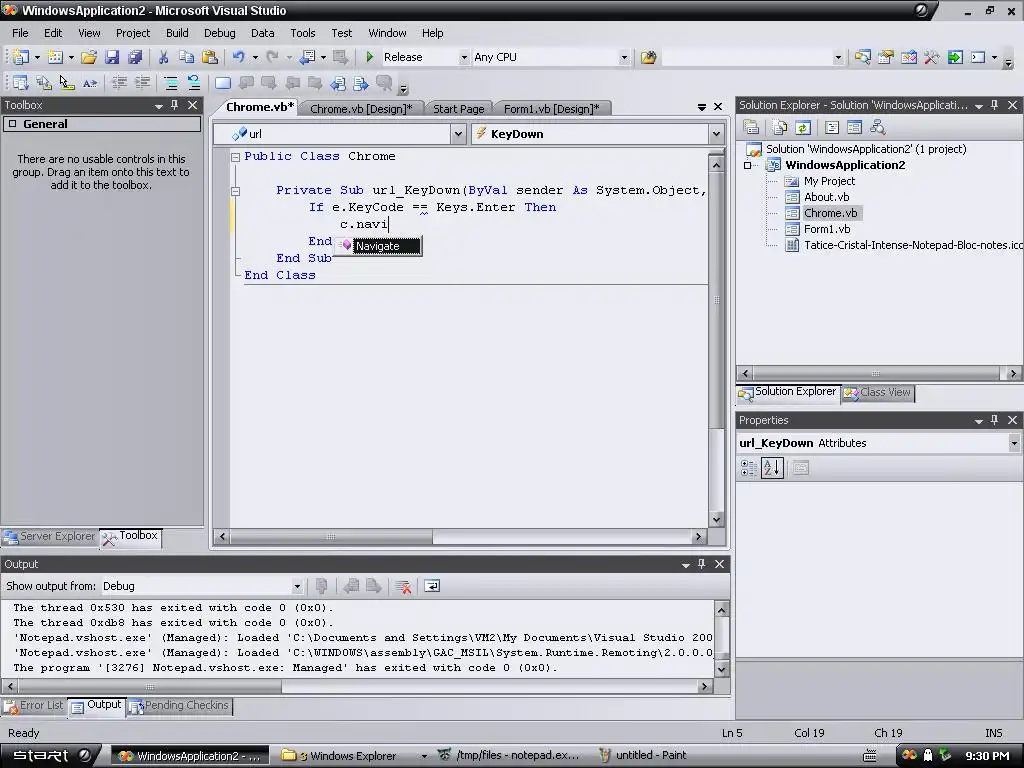1024x768 pixels.
Task: Click the New Project toolbar icon
Action: pos(20,57)
